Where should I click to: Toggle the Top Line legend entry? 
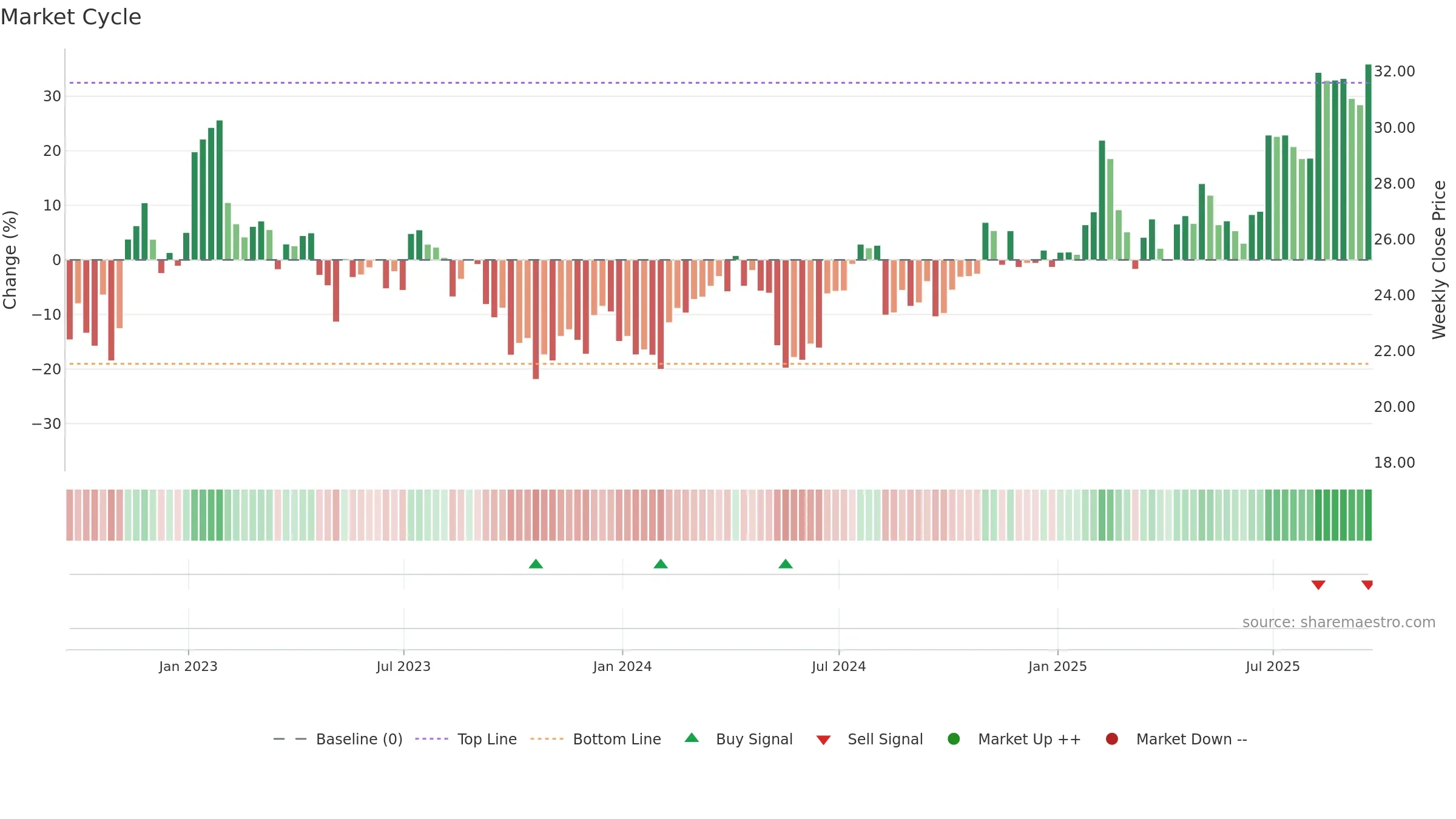tap(466, 739)
